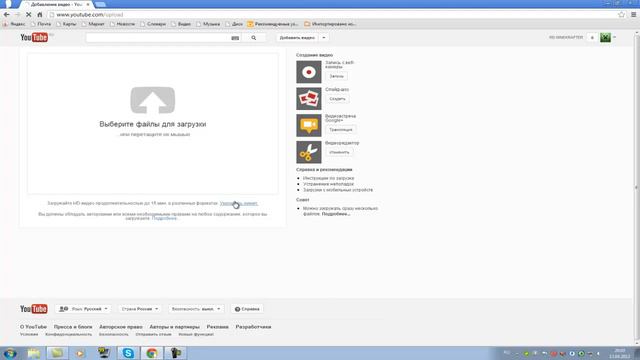The width and height of the screenshot is (640, 360).
Task: Open Загрузки с мобильных устройств link
Action: tap(338, 190)
